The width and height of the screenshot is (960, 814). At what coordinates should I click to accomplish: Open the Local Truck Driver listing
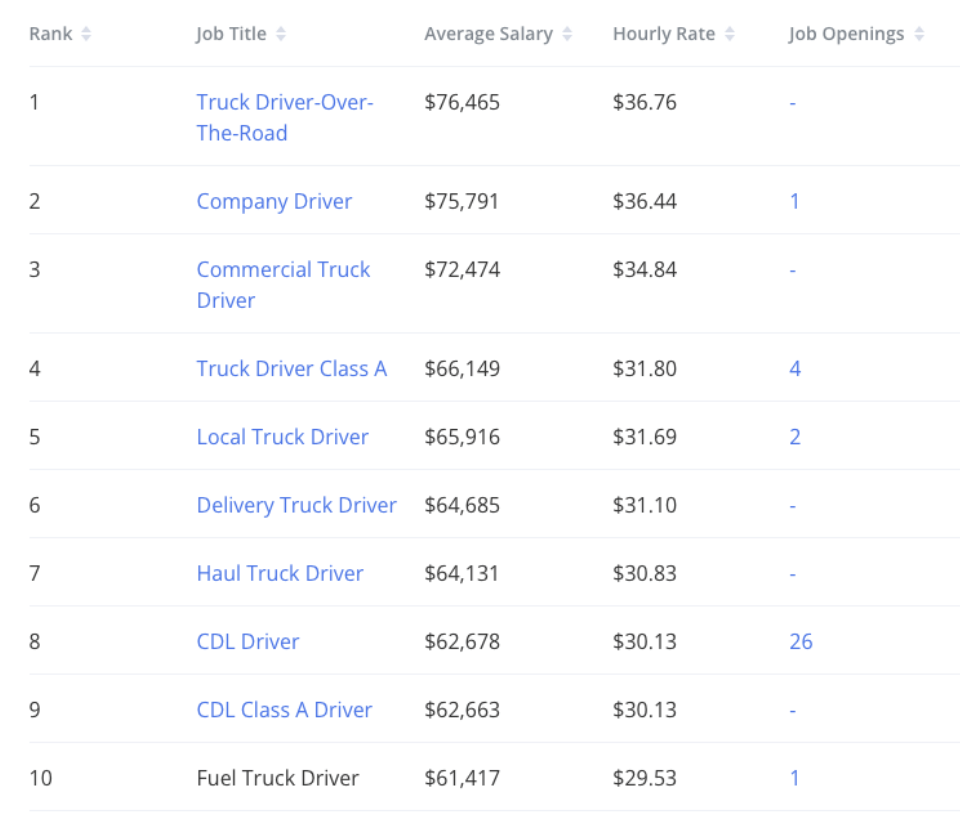(x=283, y=437)
